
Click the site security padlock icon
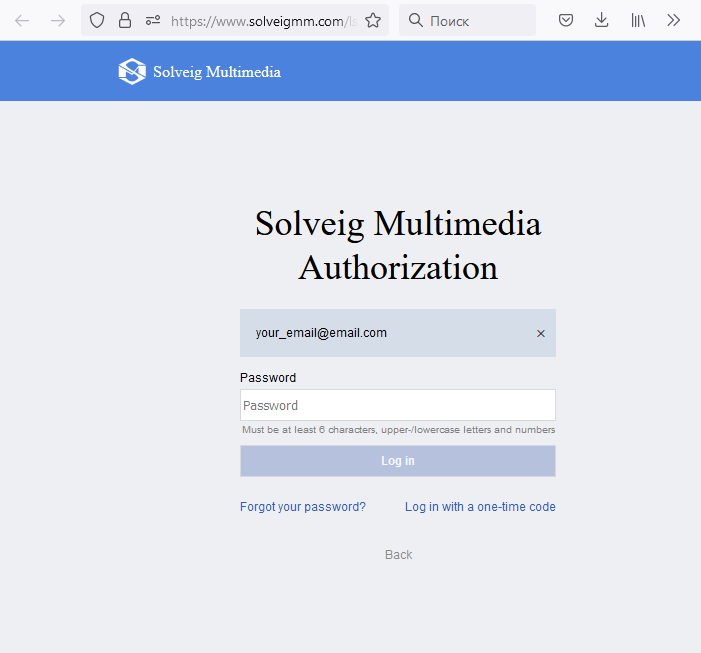pyautogui.click(x=125, y=21)
